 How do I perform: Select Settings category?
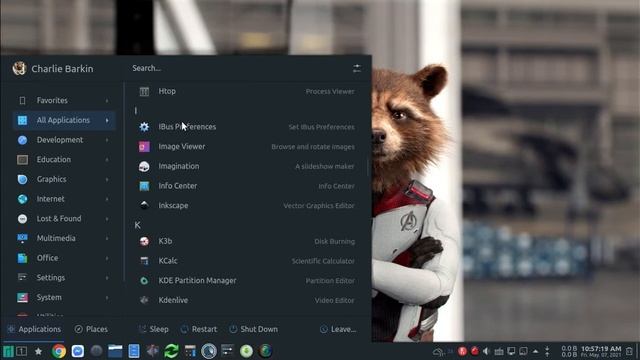tap(64, 278)
